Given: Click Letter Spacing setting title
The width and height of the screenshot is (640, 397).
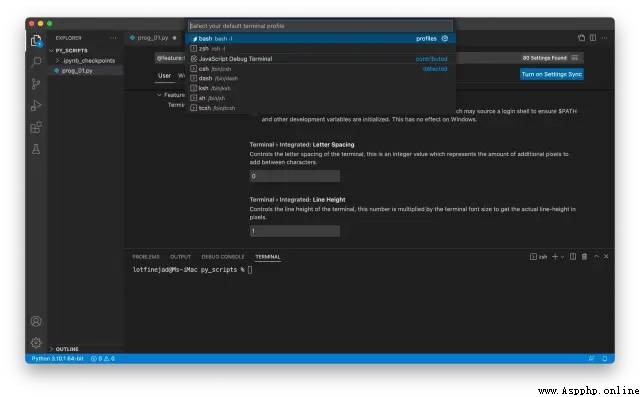Looking at the screenshot, I should (x=302, y=144).
